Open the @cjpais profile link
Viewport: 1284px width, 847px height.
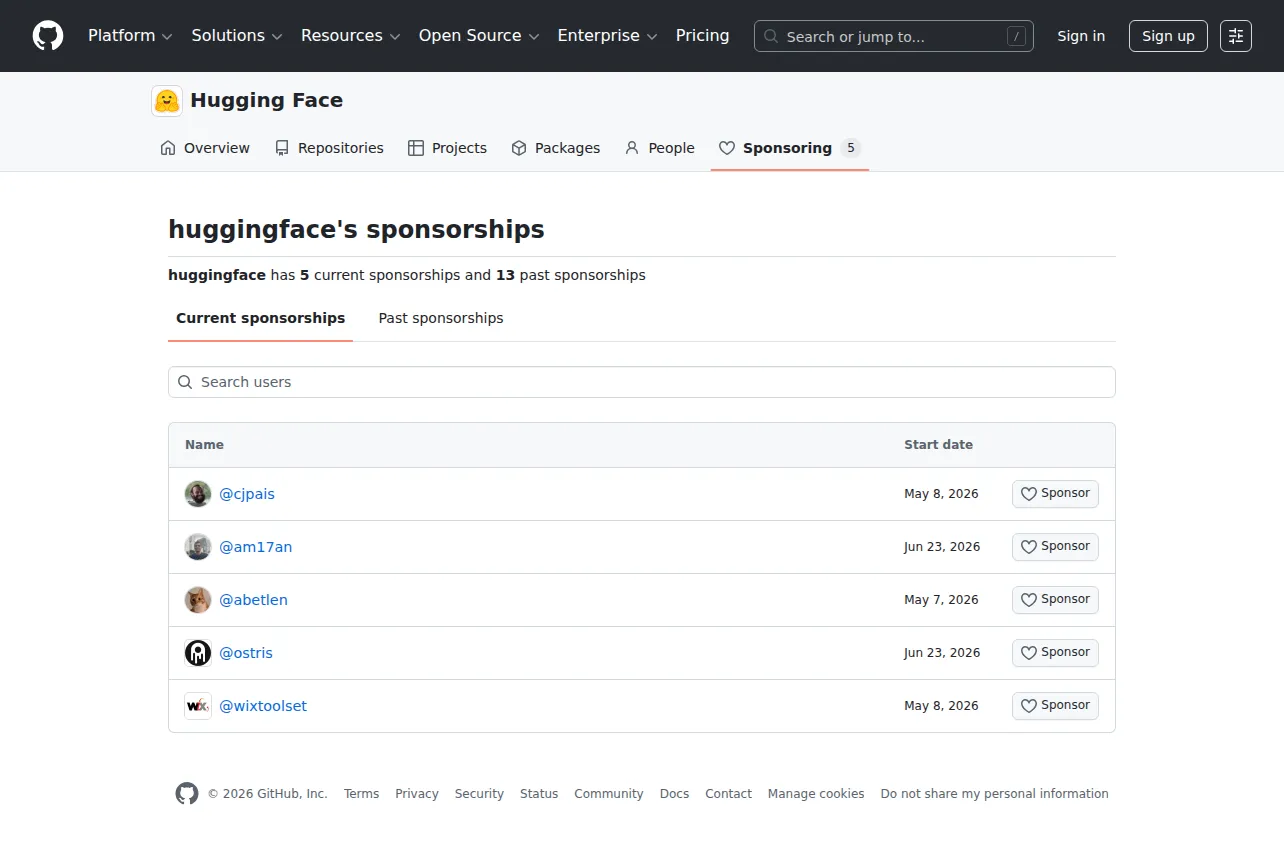[247, 494]
